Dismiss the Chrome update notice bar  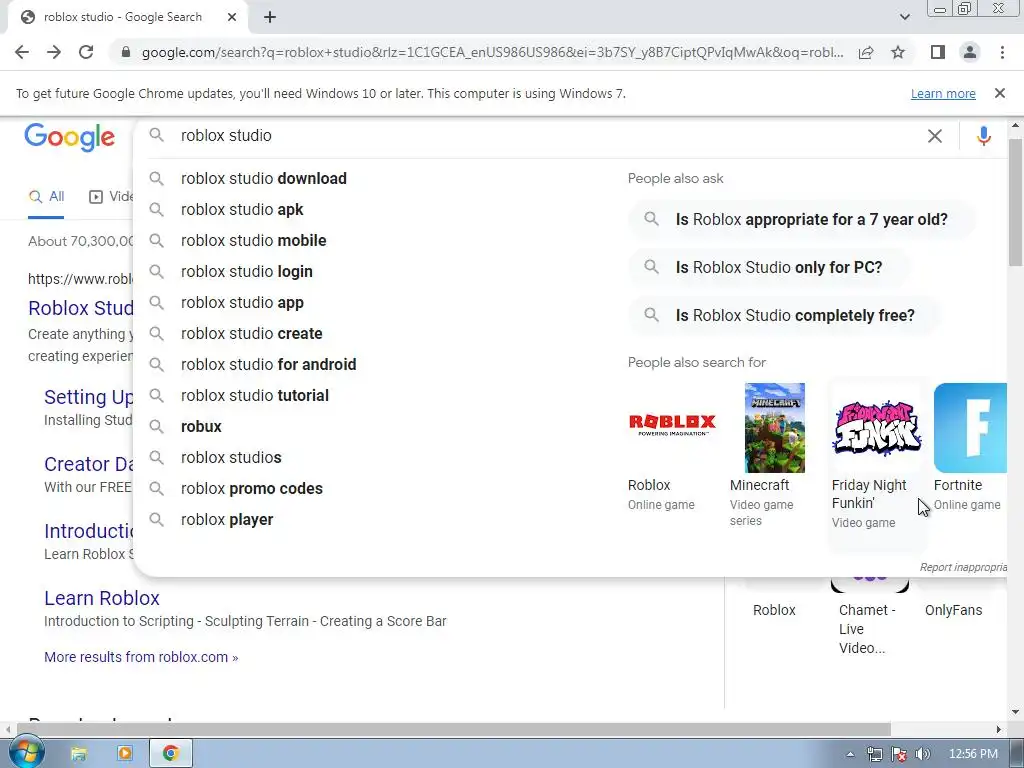1000,93
